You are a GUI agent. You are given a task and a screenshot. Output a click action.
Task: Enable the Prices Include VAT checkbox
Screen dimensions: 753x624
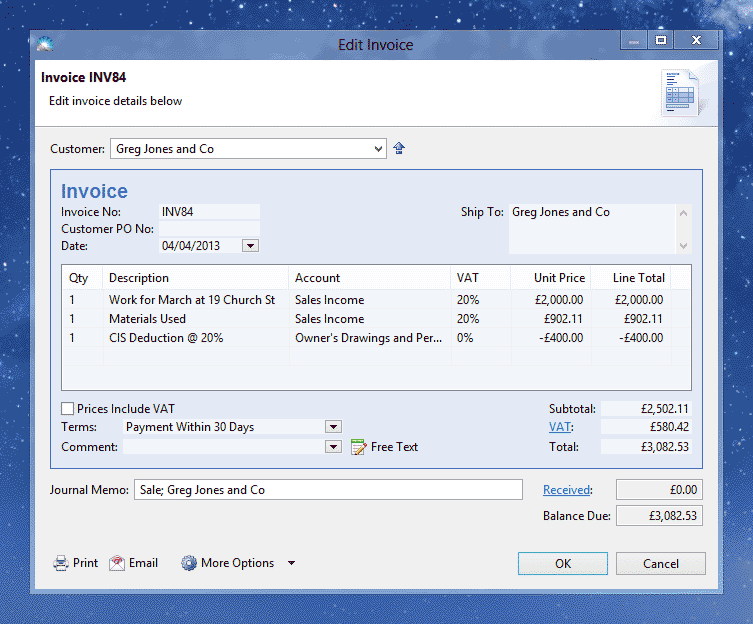pyautogui.click(x=68, y=409)
